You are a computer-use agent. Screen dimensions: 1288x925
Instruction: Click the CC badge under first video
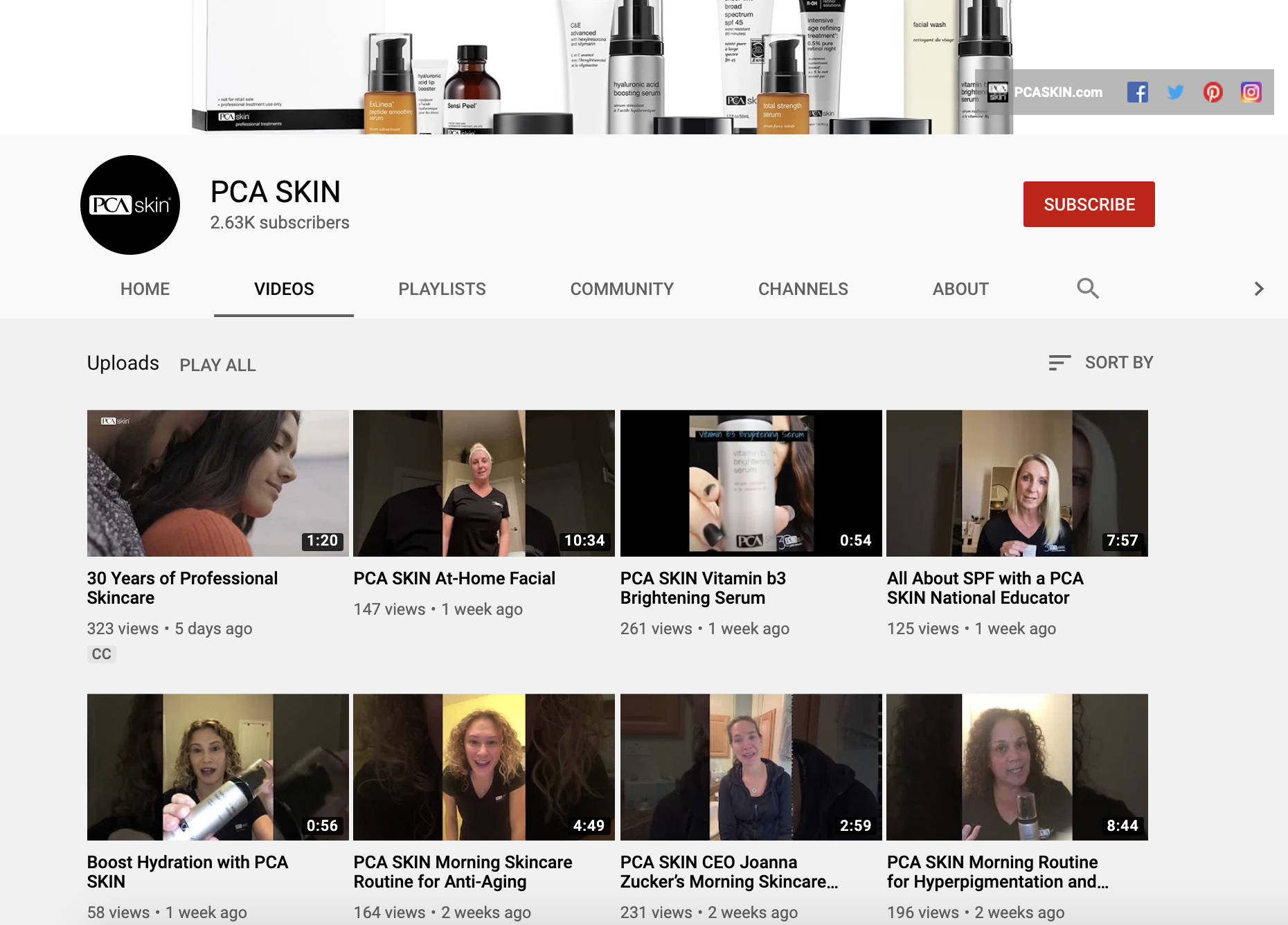coord(102,654)
